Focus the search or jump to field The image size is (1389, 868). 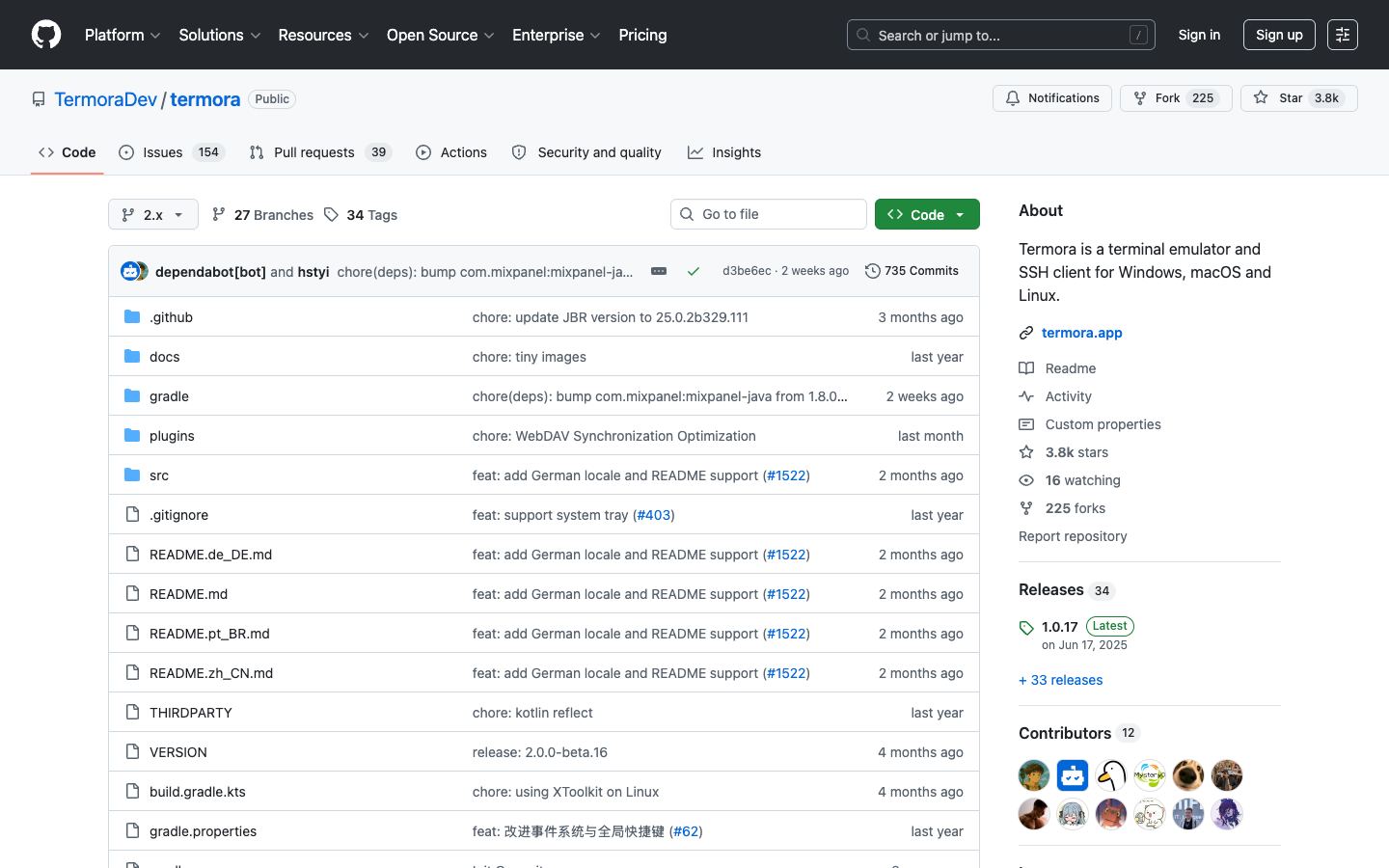pyautogui.click(x=1001, y=35)
